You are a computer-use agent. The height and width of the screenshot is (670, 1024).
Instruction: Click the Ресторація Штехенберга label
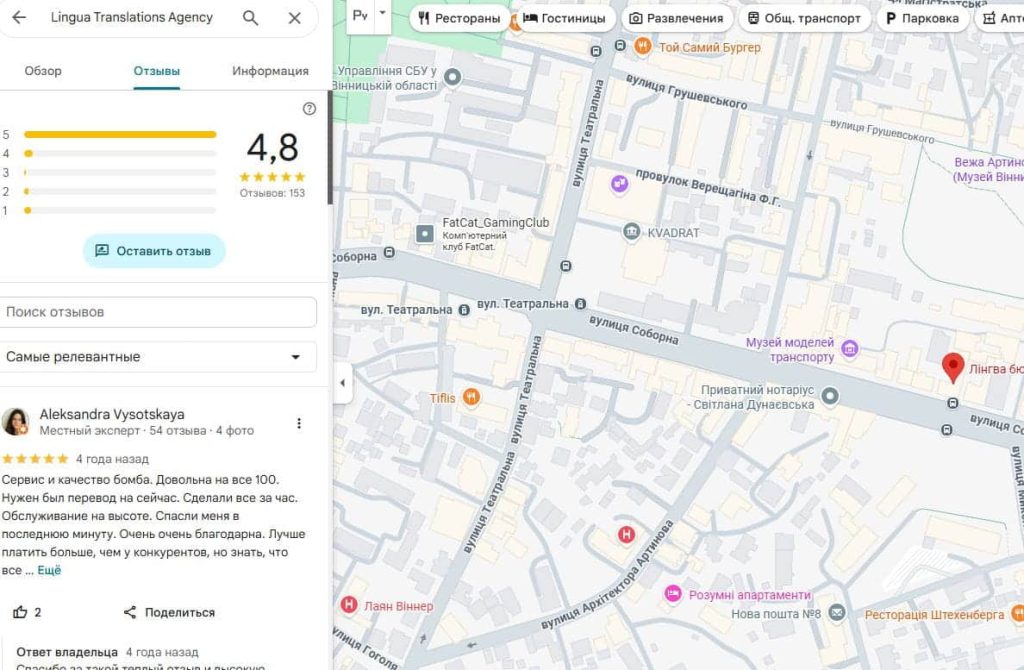click(935, 614)
